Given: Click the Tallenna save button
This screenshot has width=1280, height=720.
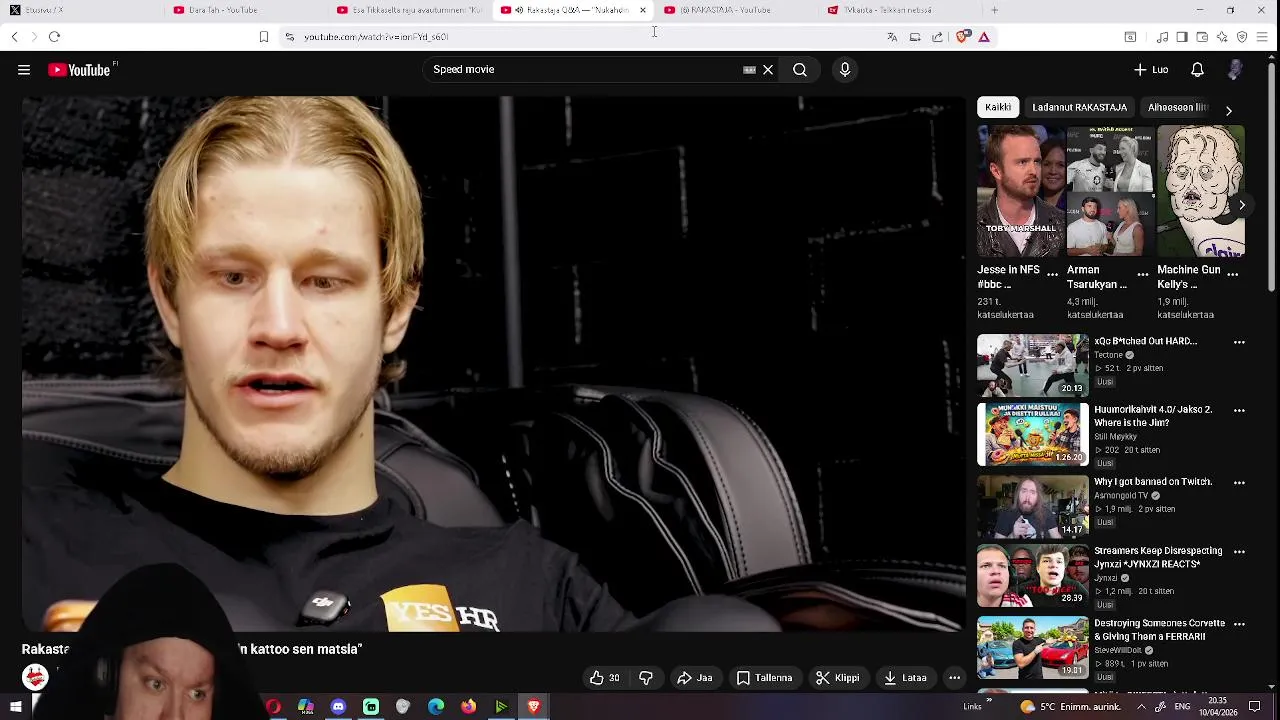Looking at the screenshot, I should [764, 678].
